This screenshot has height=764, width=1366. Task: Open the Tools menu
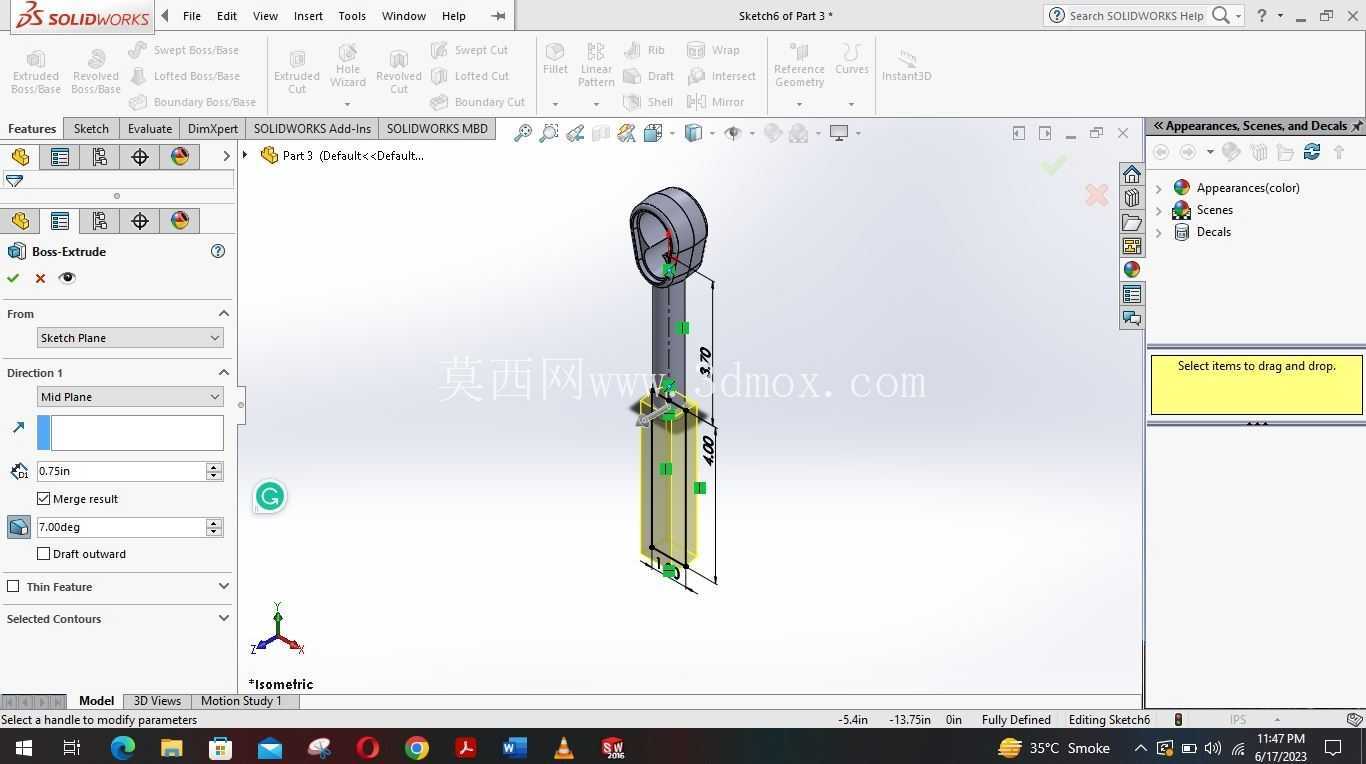pyautogui.click(x=352, y=16)
